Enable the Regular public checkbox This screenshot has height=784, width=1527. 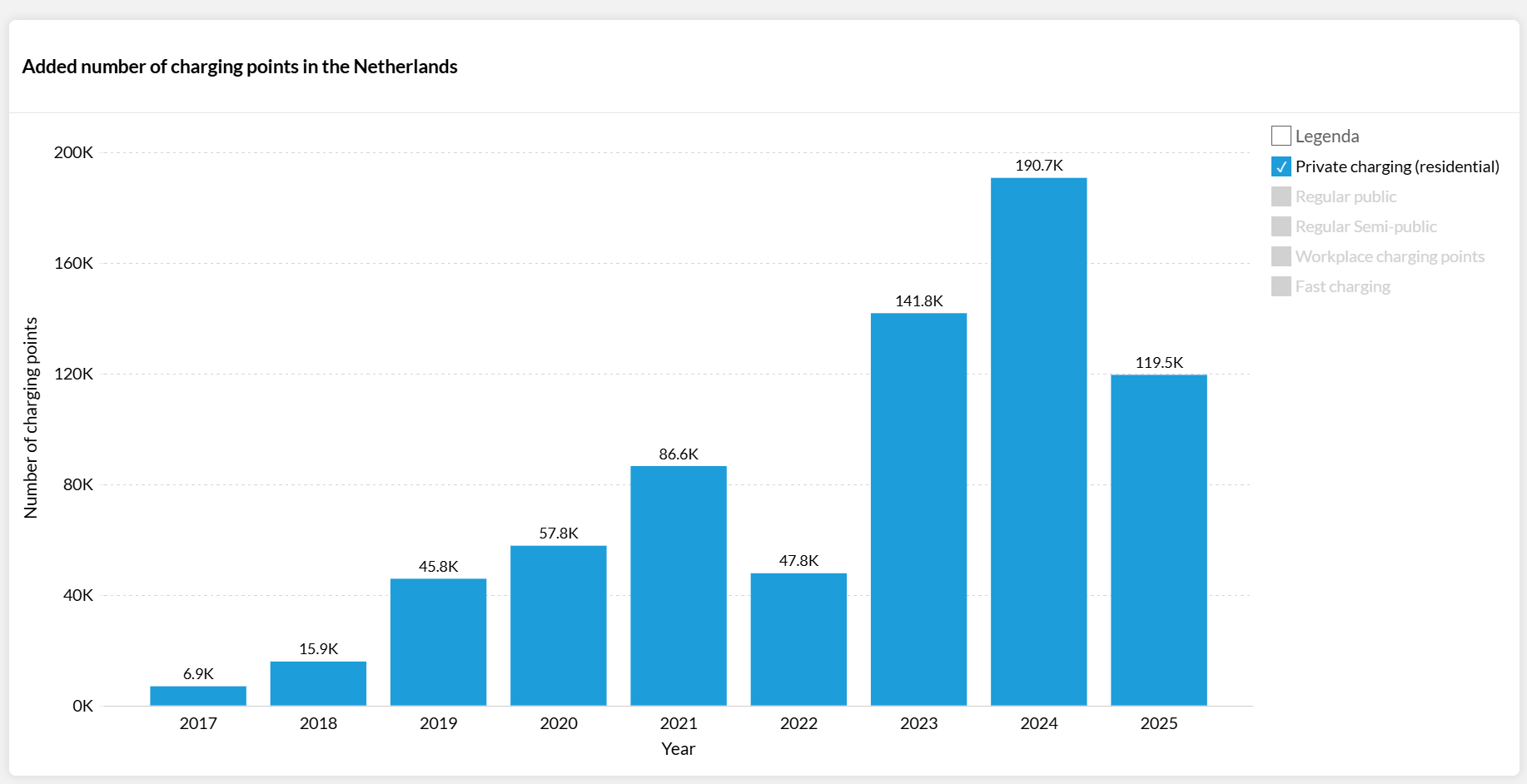pos(1281,196)
